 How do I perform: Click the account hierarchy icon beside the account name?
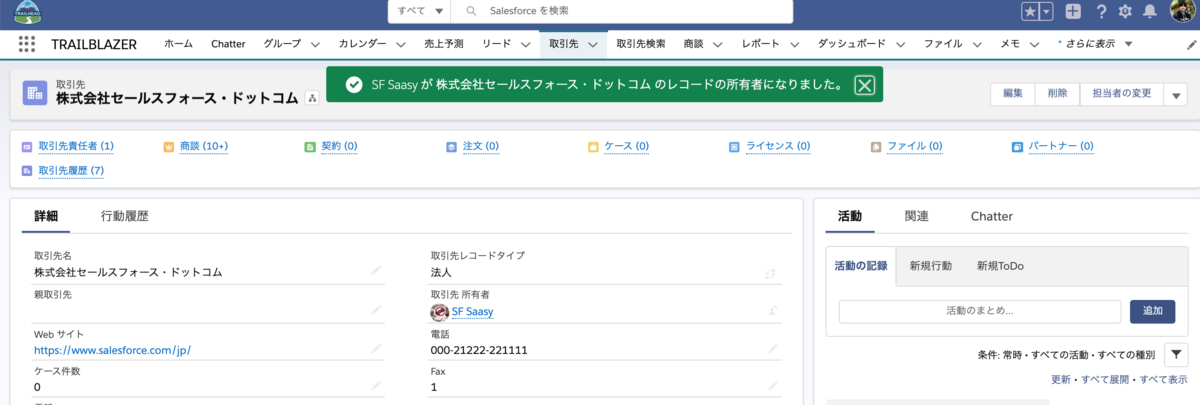coord(312,98)
